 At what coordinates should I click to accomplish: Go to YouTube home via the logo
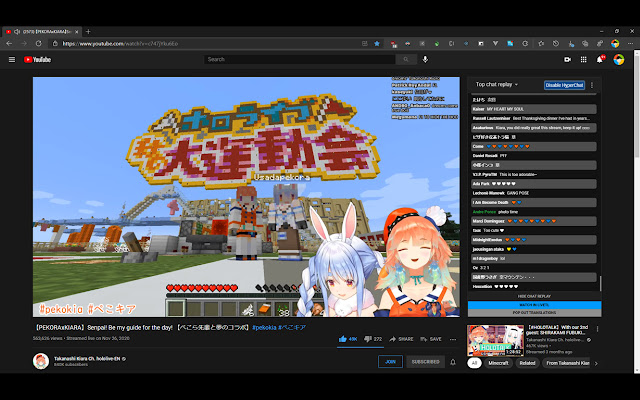coord(38,60)
